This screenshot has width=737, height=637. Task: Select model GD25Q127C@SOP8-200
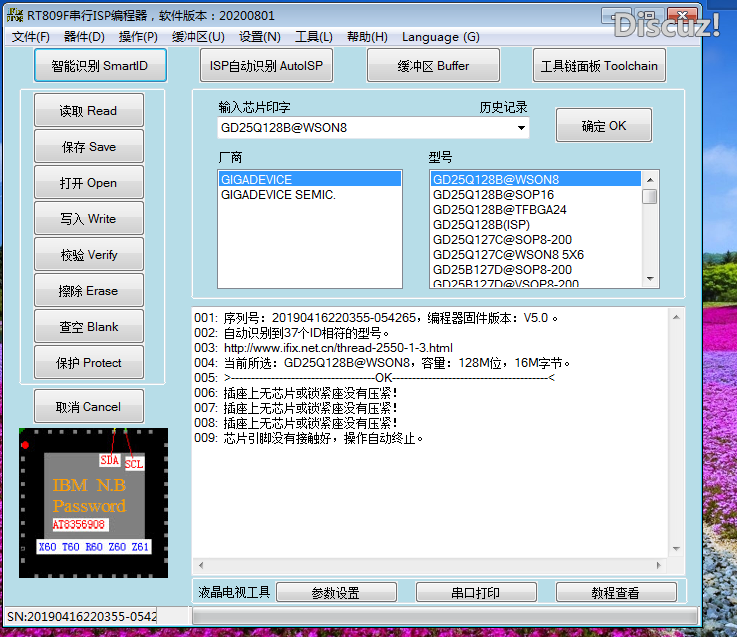535,239
